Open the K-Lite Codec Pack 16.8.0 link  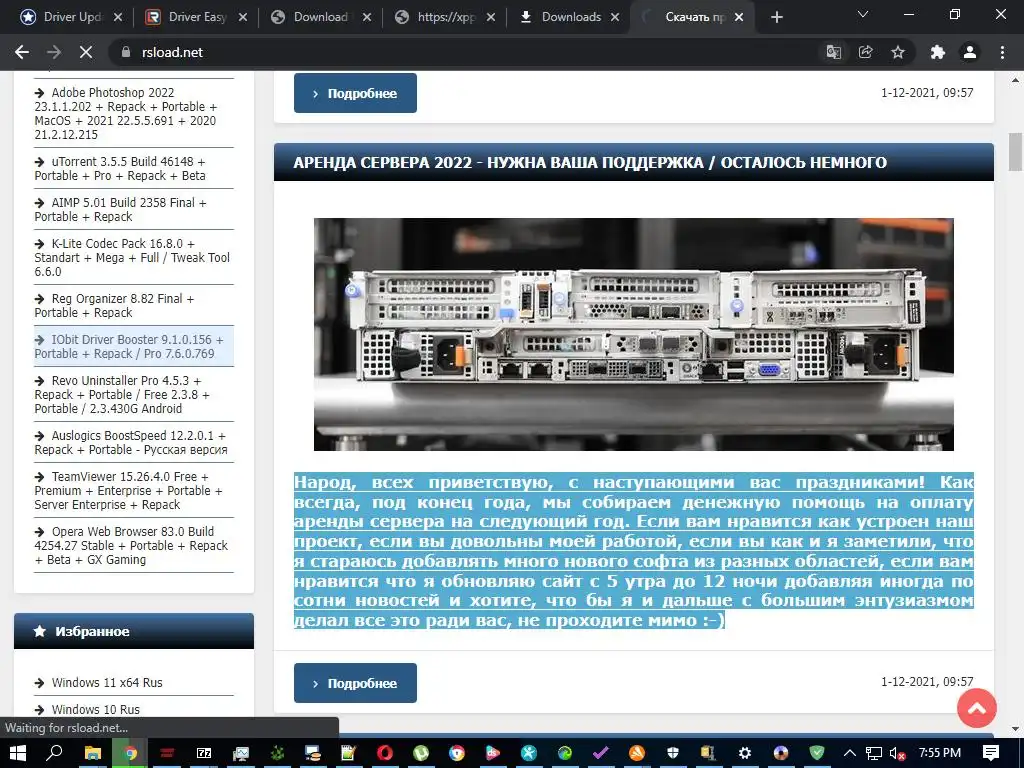pos(132,257)
